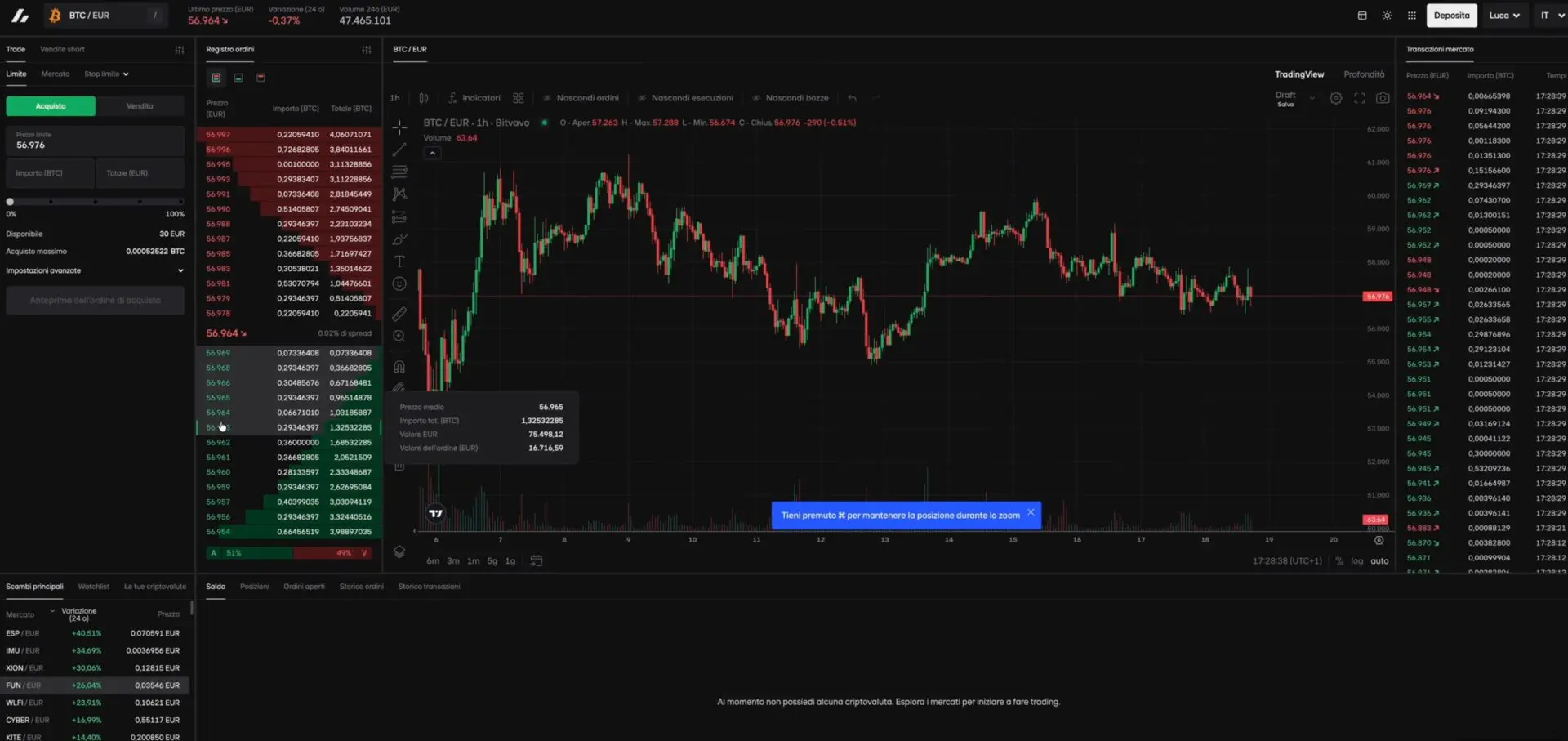Open the Stop limite order type dropdown
This screenshot has height=741, width=1568.
point(106,74)
